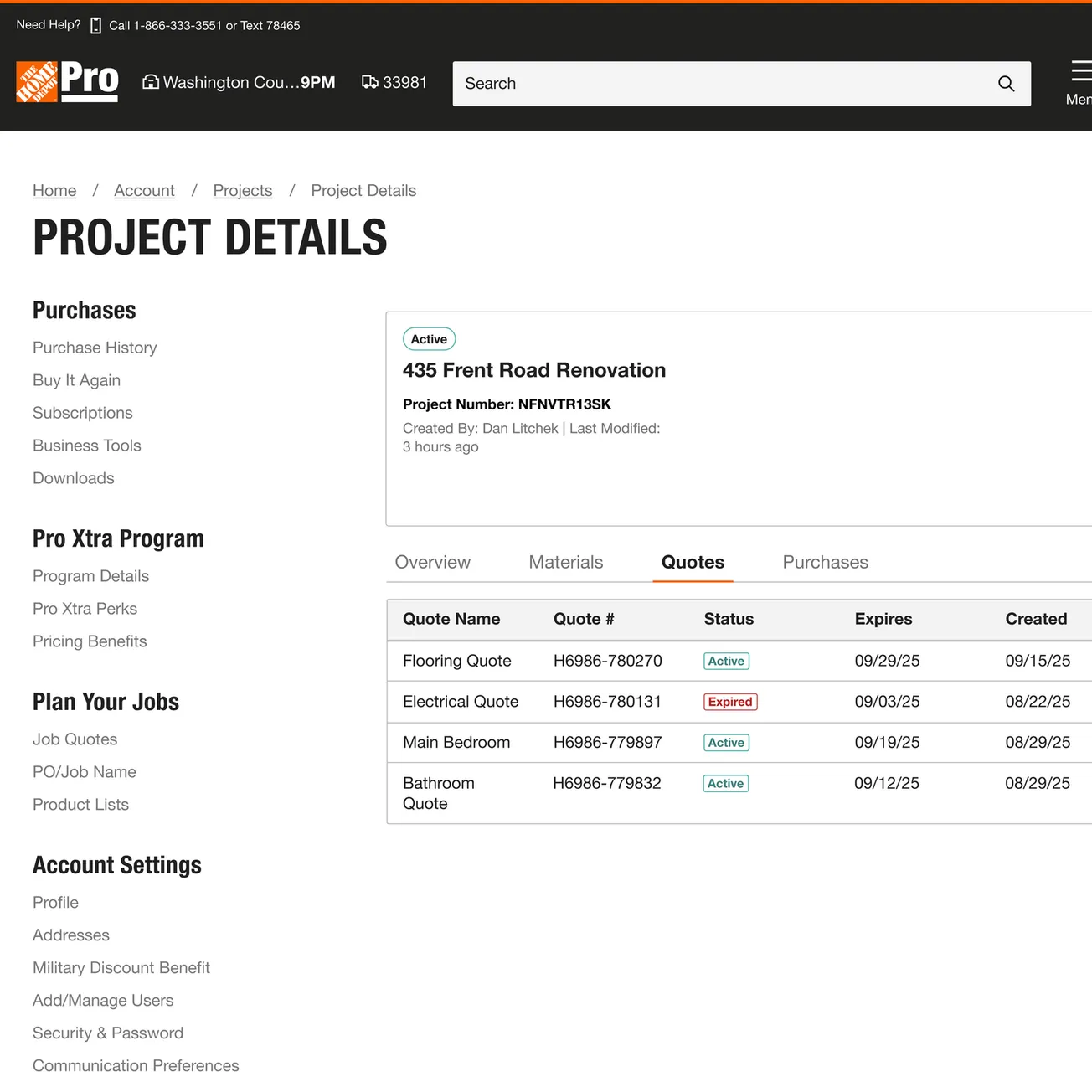This screenshot has height=1092, width=1092.
Task: Navigate to Home via the breadcrumb
Action: tap(54, 190)
